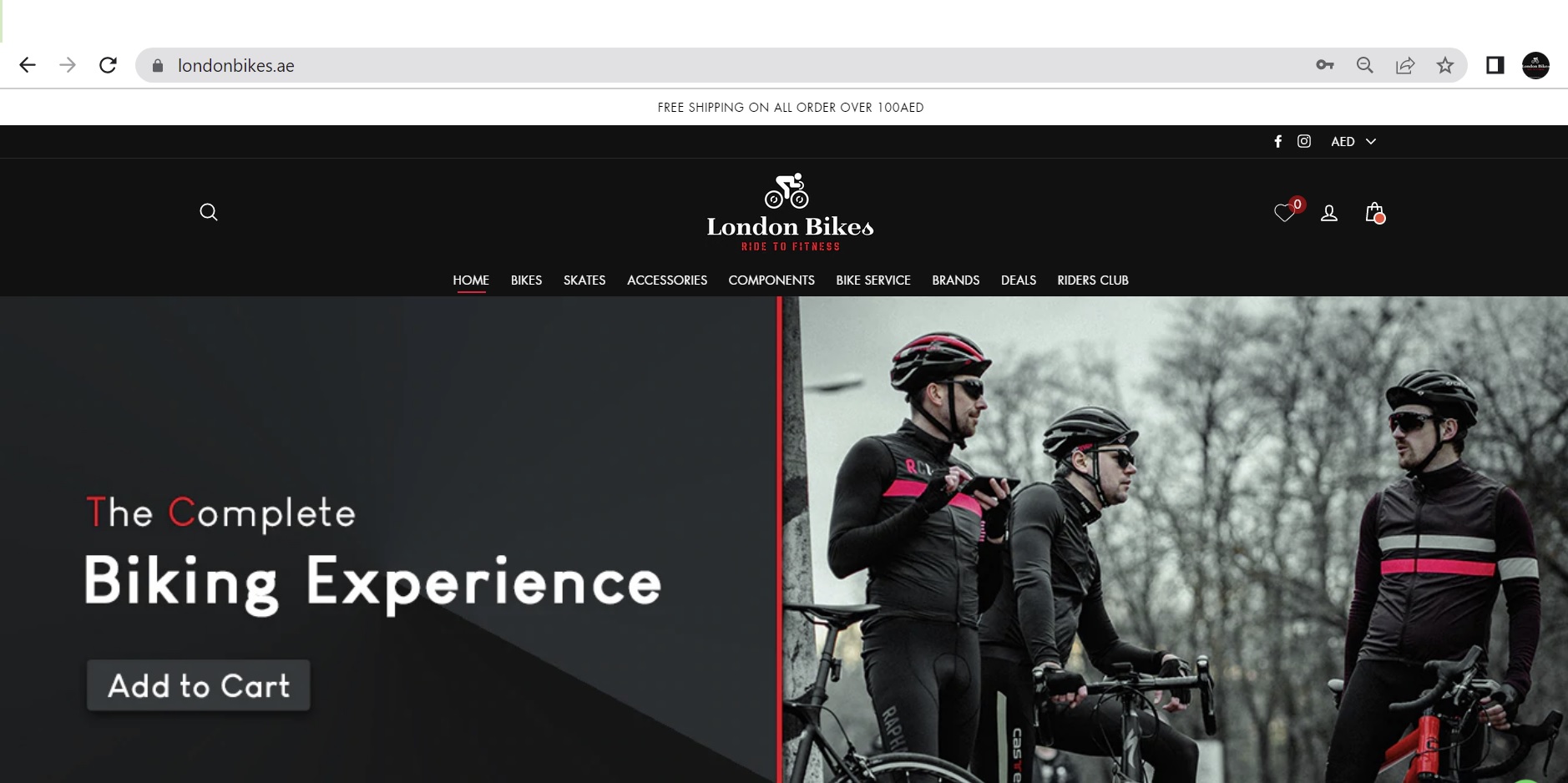Click the site search magnifier icon

pos(209,212)
